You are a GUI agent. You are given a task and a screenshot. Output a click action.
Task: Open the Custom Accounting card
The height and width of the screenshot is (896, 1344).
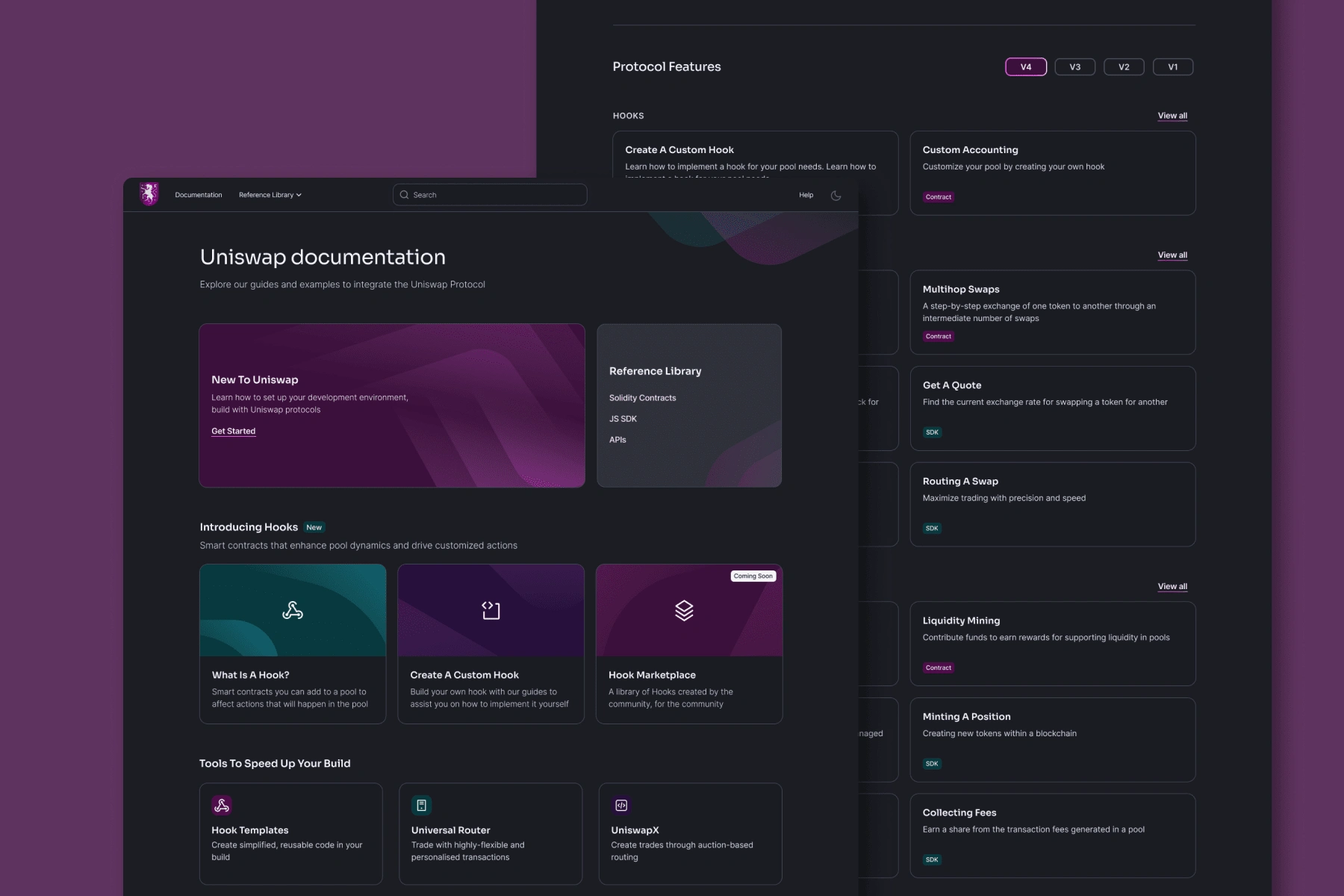1053,173
